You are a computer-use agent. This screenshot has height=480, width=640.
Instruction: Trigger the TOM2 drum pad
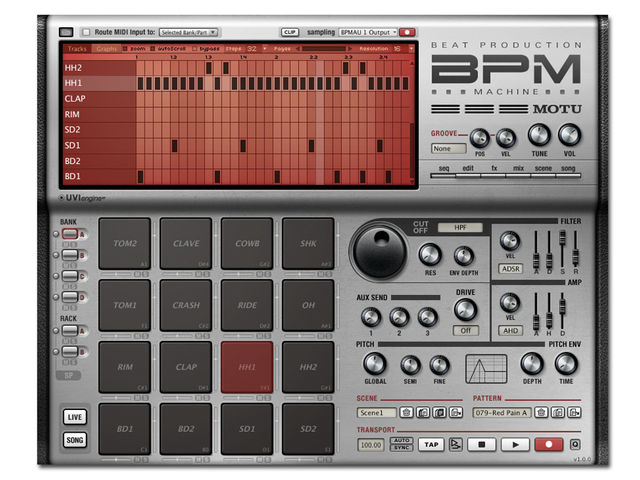tap(125, 244)
